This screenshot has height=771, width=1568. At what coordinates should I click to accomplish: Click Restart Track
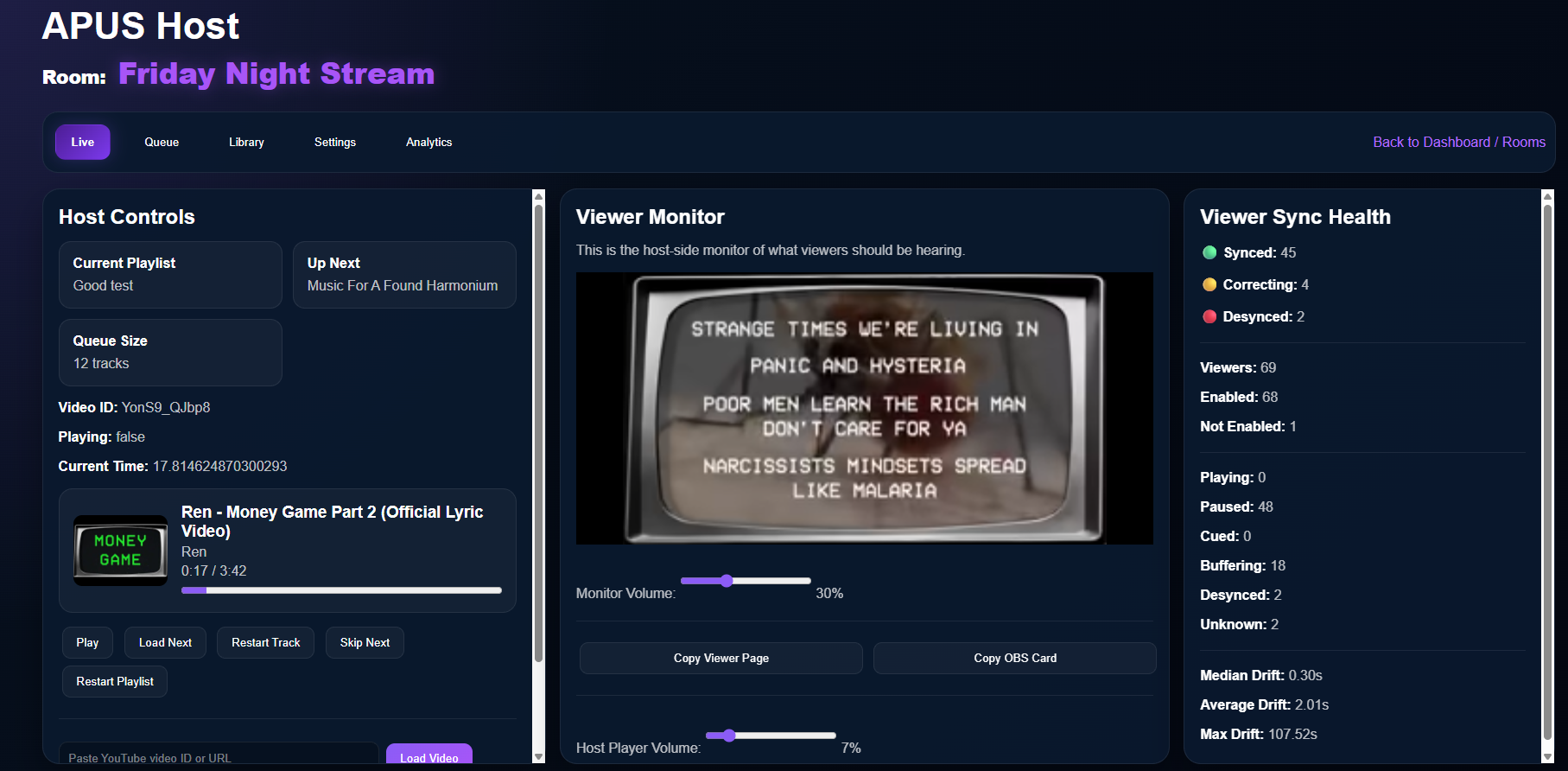point(266,642)
